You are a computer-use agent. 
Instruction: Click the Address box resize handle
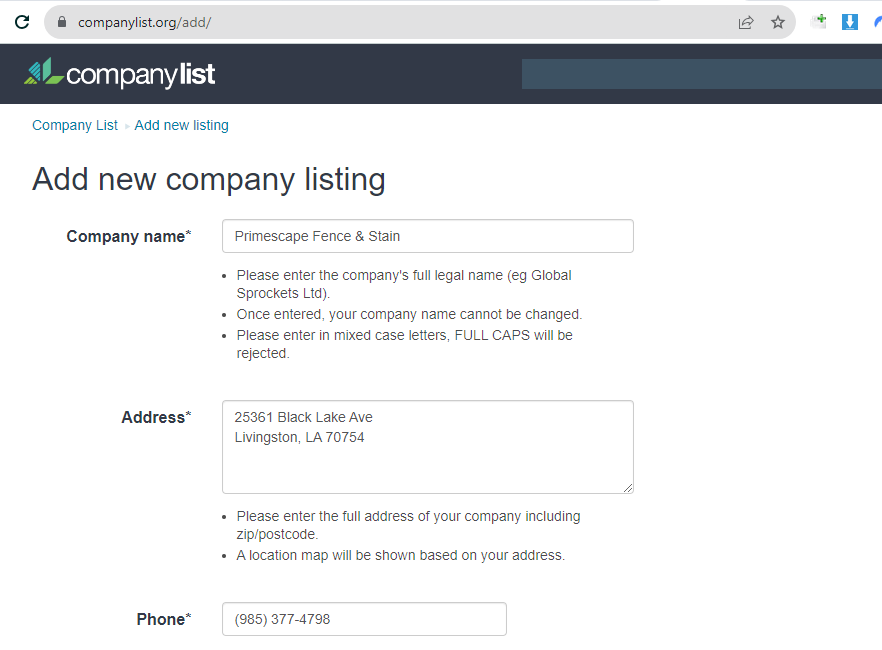(628, 488)
